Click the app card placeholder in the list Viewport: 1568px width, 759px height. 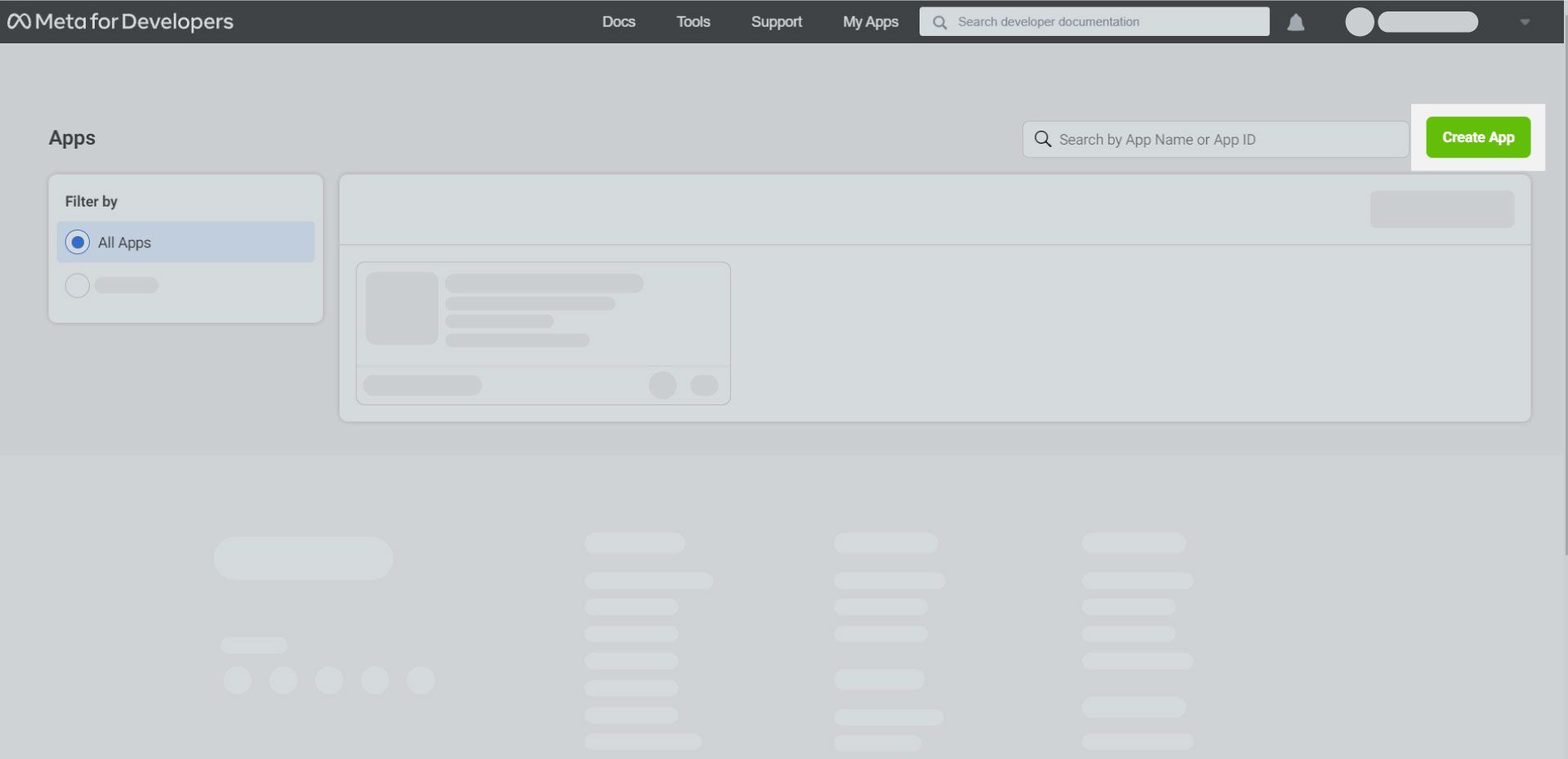point(543,332)
